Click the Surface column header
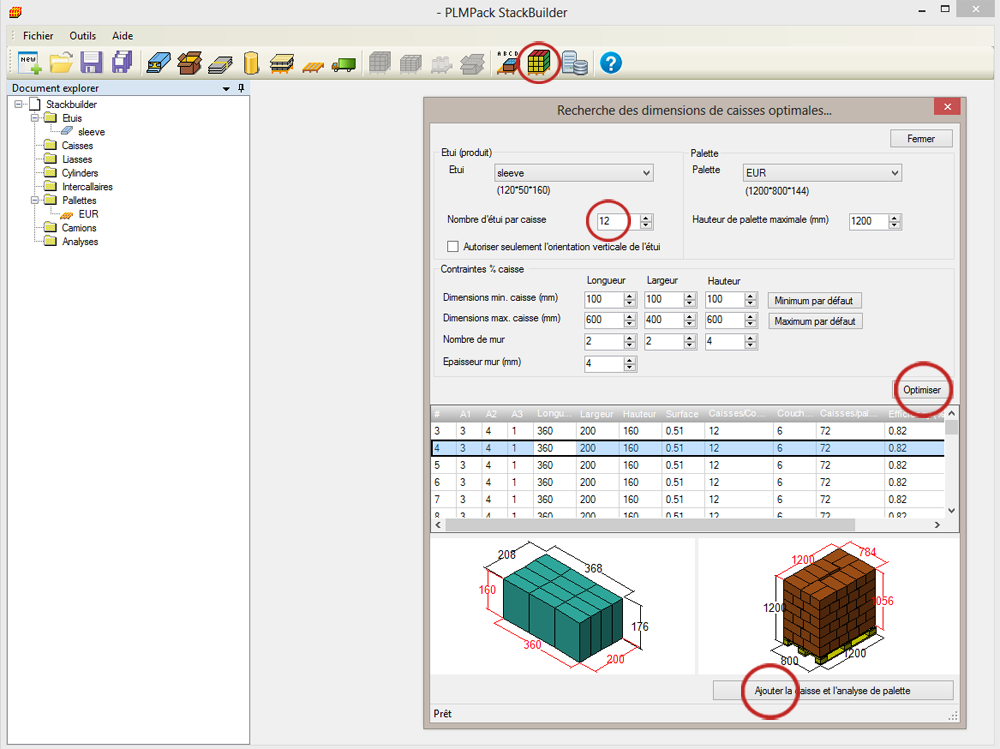Image resolution: width=1000 pixels, height=749 pixels. pos(682,414)
